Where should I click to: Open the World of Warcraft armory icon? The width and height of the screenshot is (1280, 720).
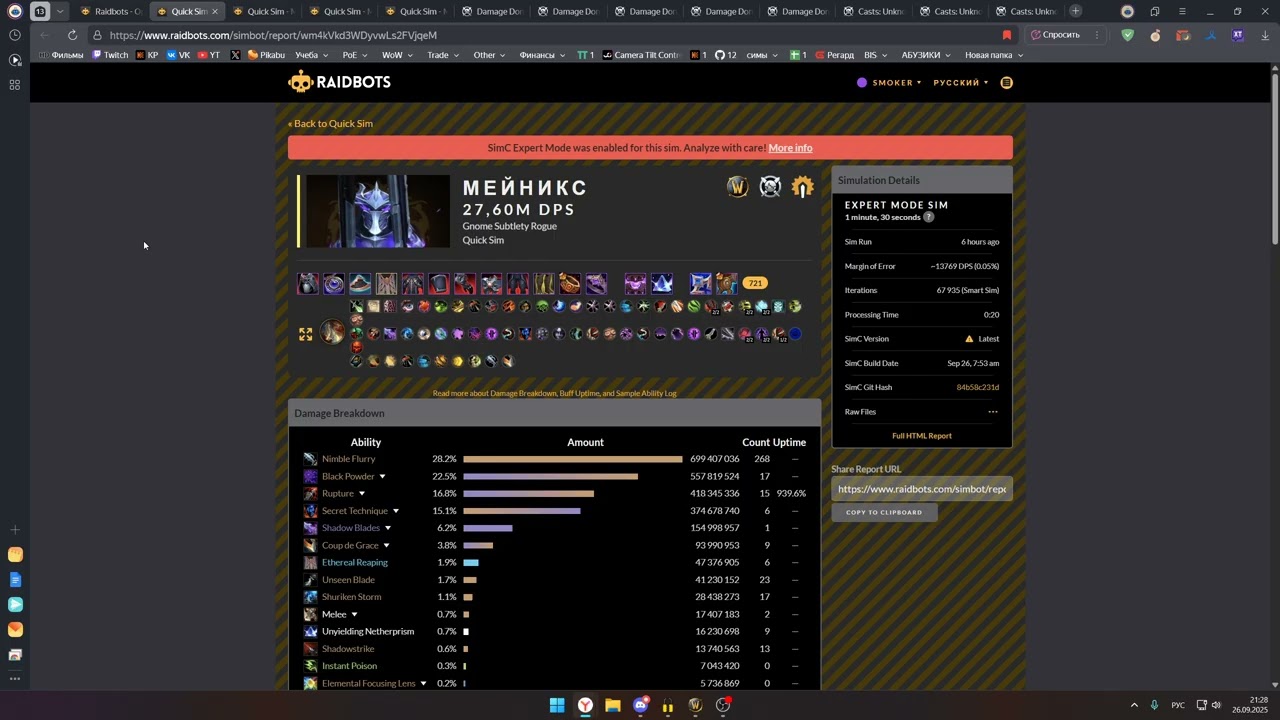click(x=737, y=187)
